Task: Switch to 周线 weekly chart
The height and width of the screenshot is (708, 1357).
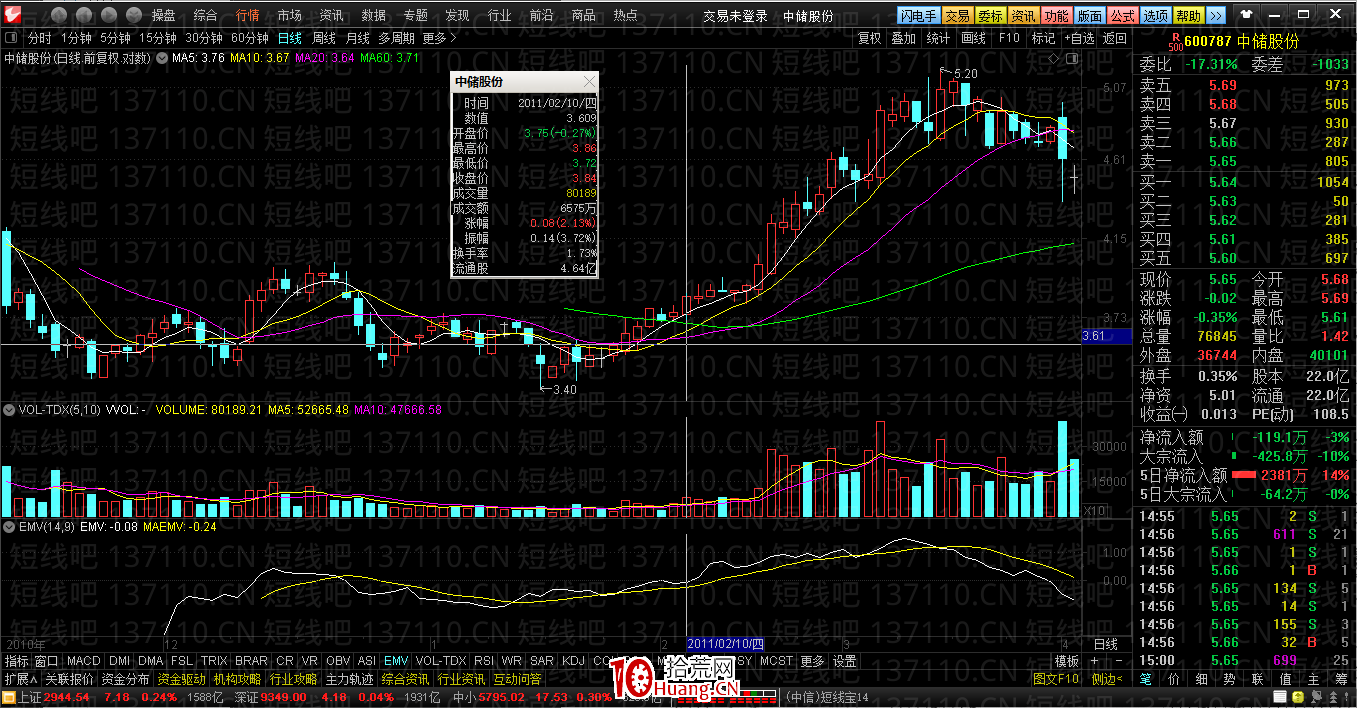Action: click(x=324, y=38)
